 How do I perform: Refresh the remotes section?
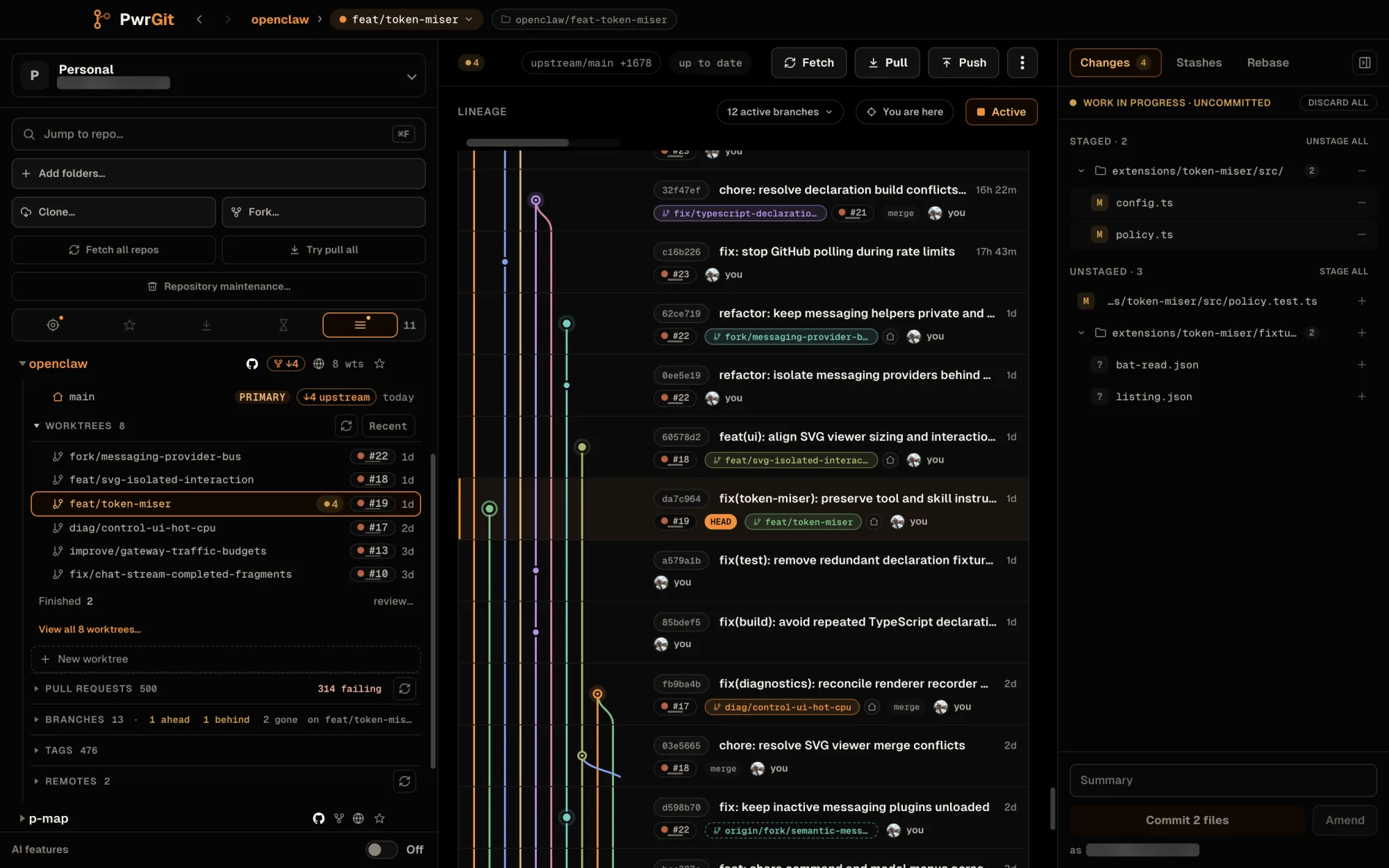(404, 781)
